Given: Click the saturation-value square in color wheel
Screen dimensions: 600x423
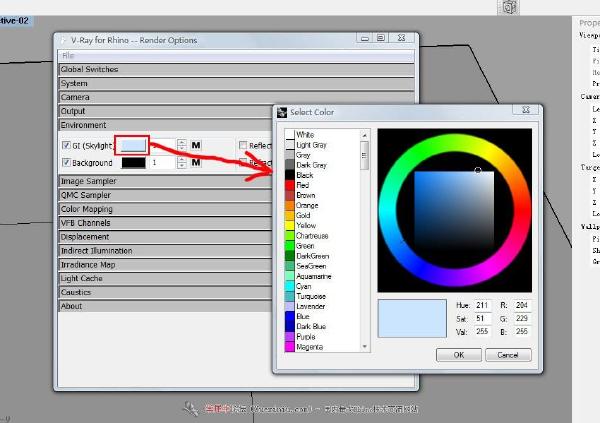Looking at the screenshot, I should click(x=454, y=211).
